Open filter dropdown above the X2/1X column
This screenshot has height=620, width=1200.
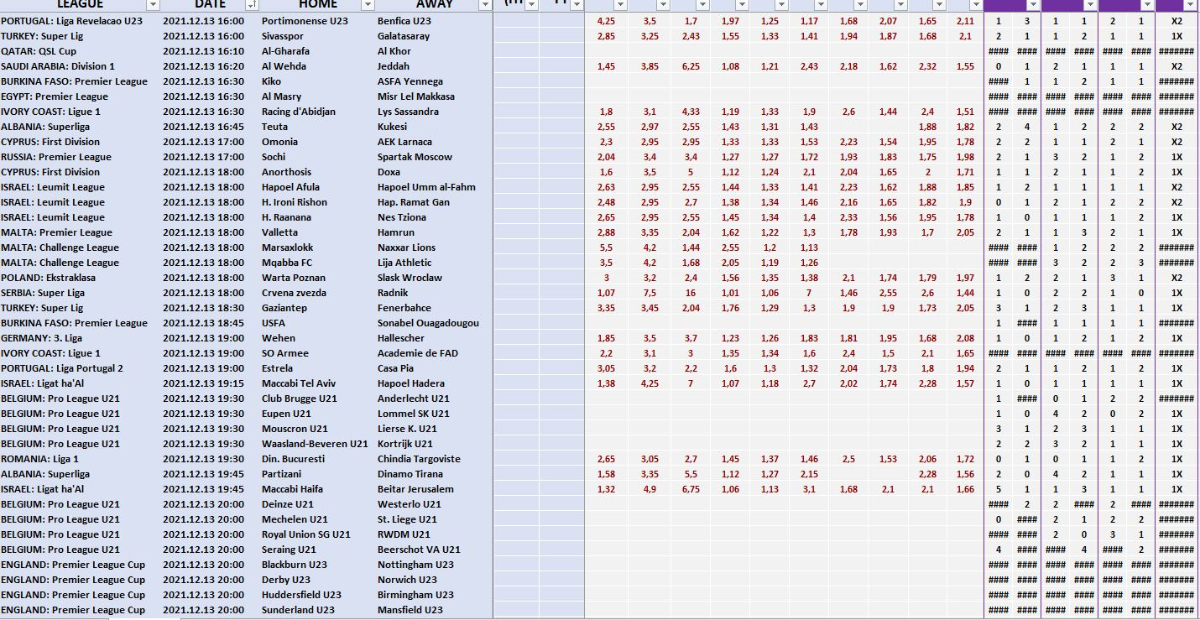(x=1189, y=5)
